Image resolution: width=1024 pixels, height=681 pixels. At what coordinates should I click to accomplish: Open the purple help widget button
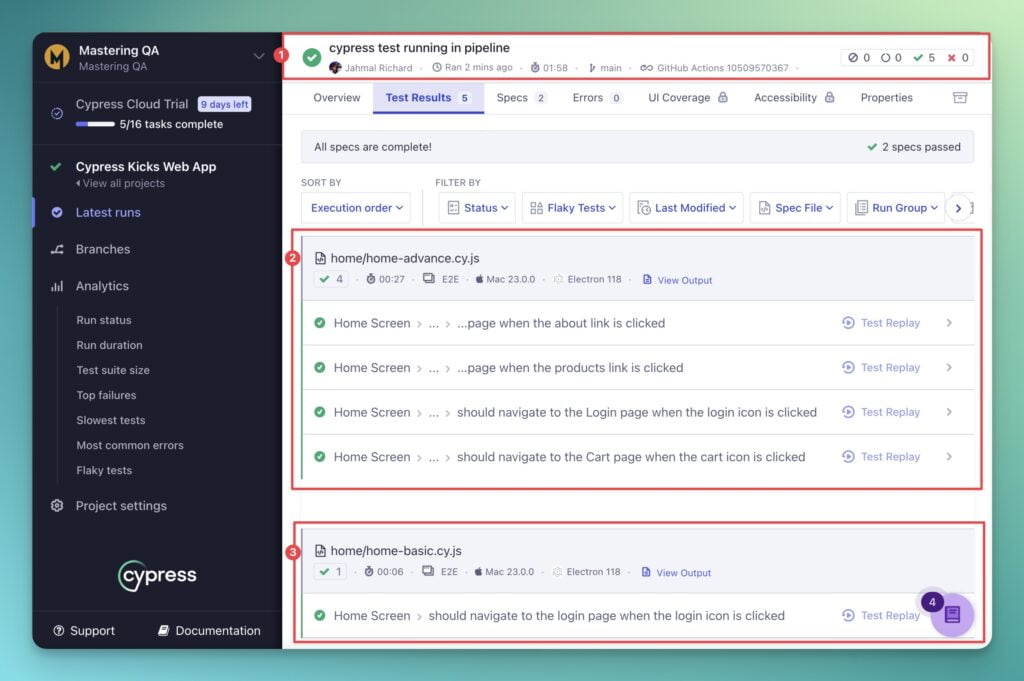click(952, 614)
